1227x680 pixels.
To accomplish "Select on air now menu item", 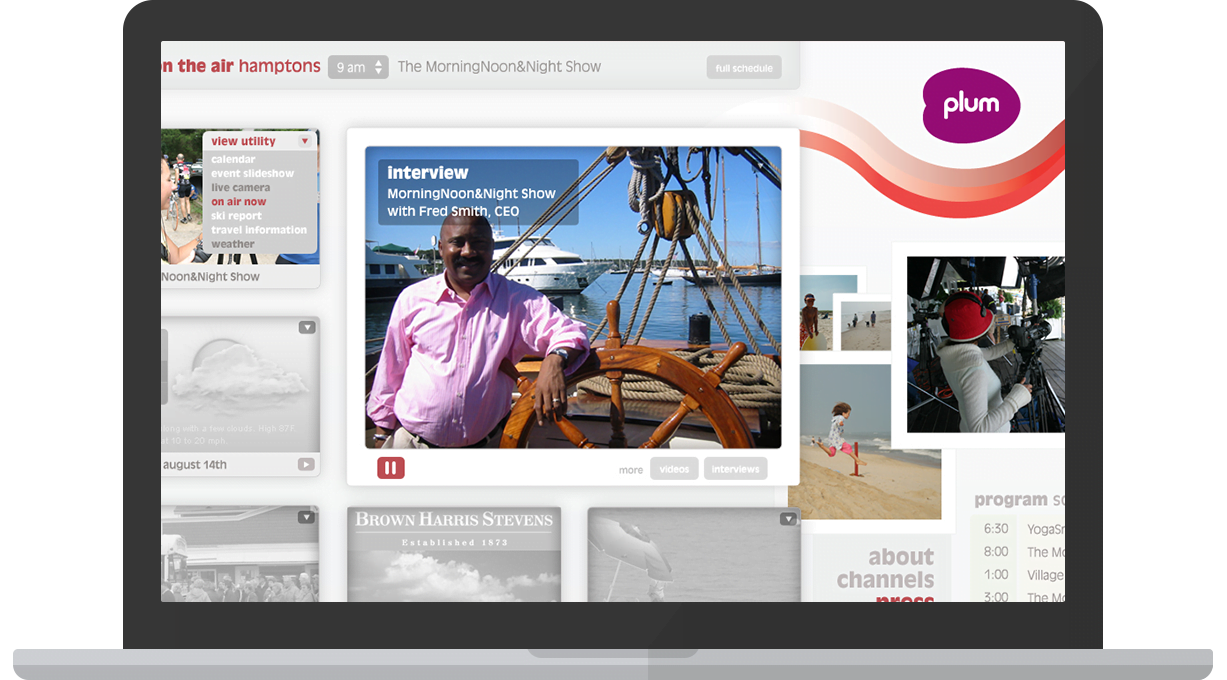I will (x=238, y=201).
